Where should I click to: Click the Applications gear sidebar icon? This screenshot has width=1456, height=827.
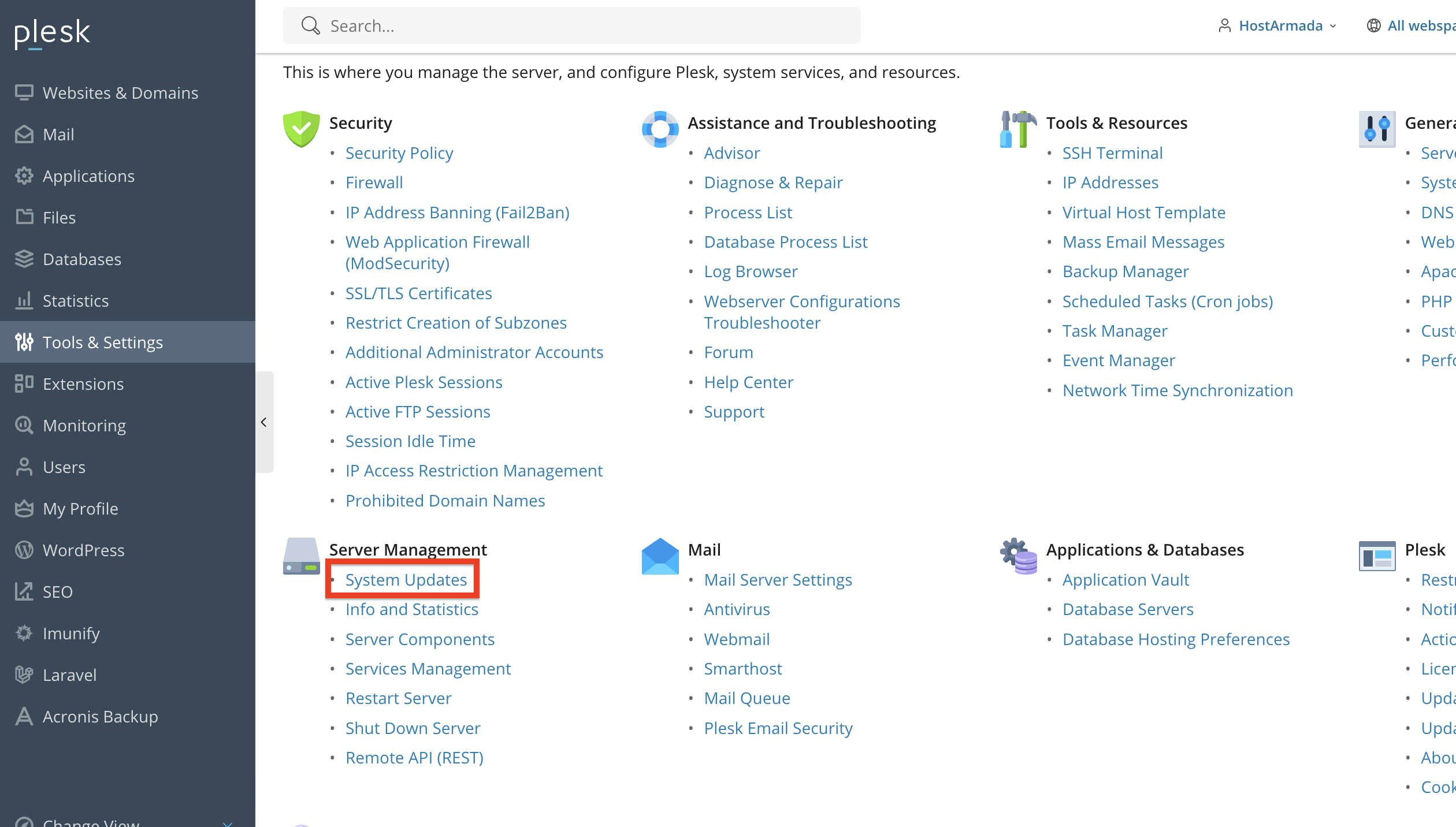(x=24, y=176)
